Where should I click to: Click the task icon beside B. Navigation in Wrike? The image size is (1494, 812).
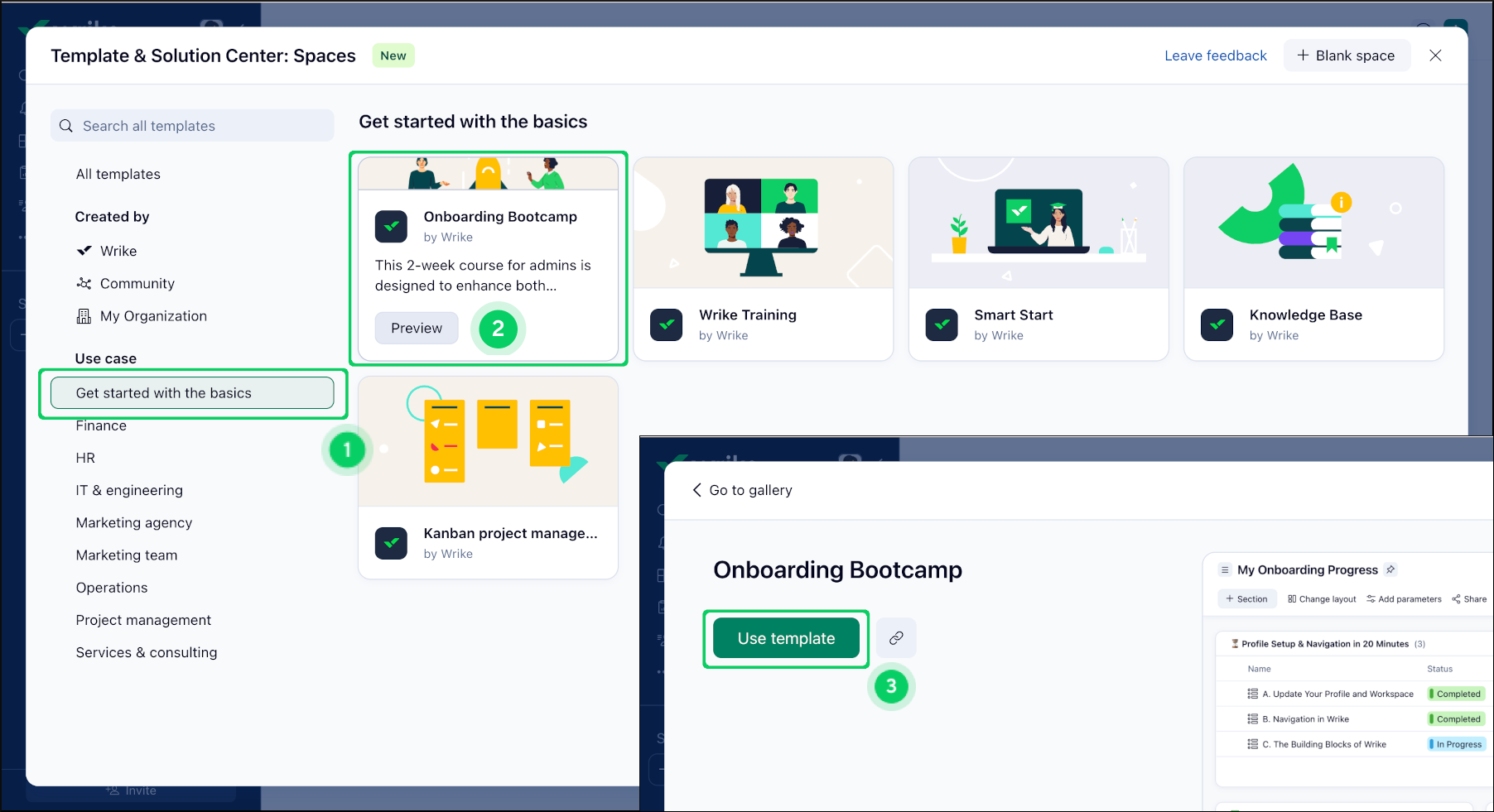1252,719
